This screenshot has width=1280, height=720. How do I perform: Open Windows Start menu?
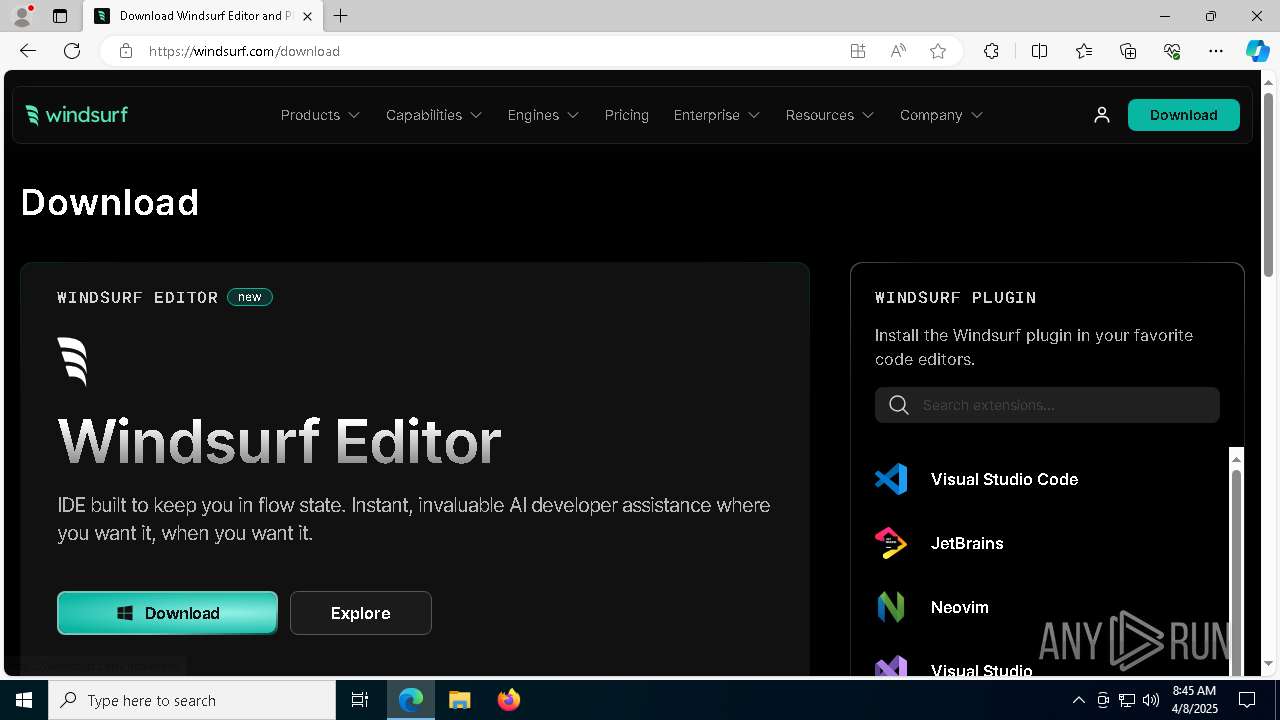point(24,700)
